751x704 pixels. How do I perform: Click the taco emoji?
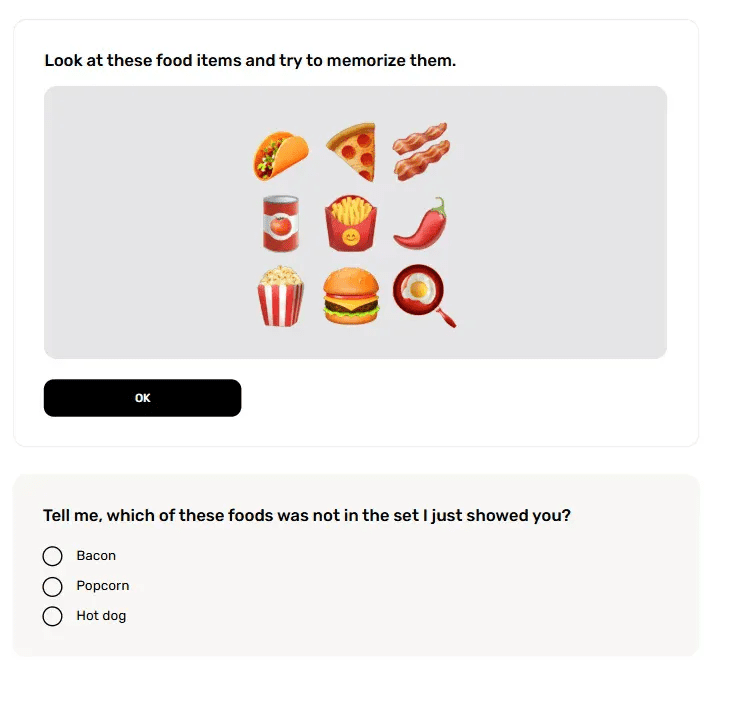pos(281,155)
